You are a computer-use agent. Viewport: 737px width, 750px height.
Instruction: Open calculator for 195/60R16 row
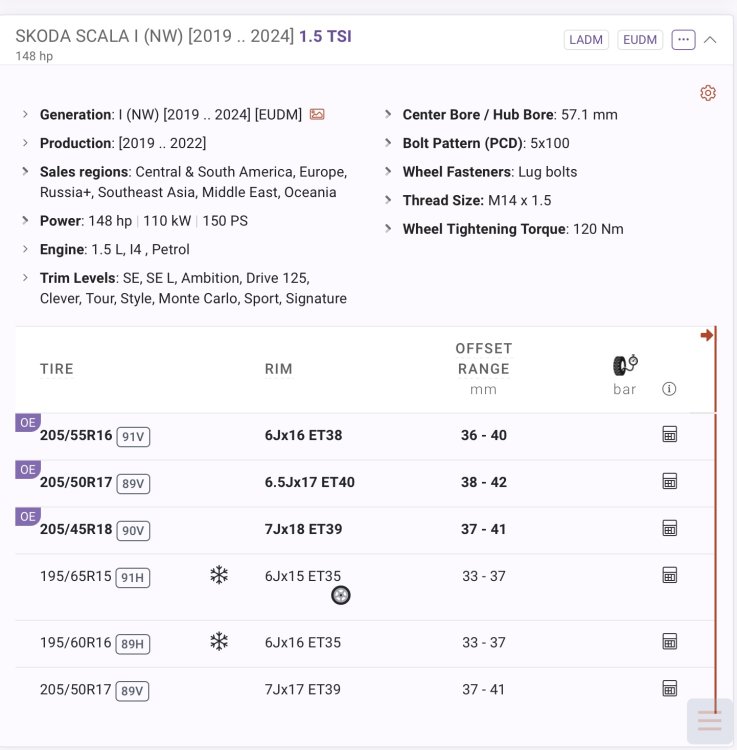670,641
